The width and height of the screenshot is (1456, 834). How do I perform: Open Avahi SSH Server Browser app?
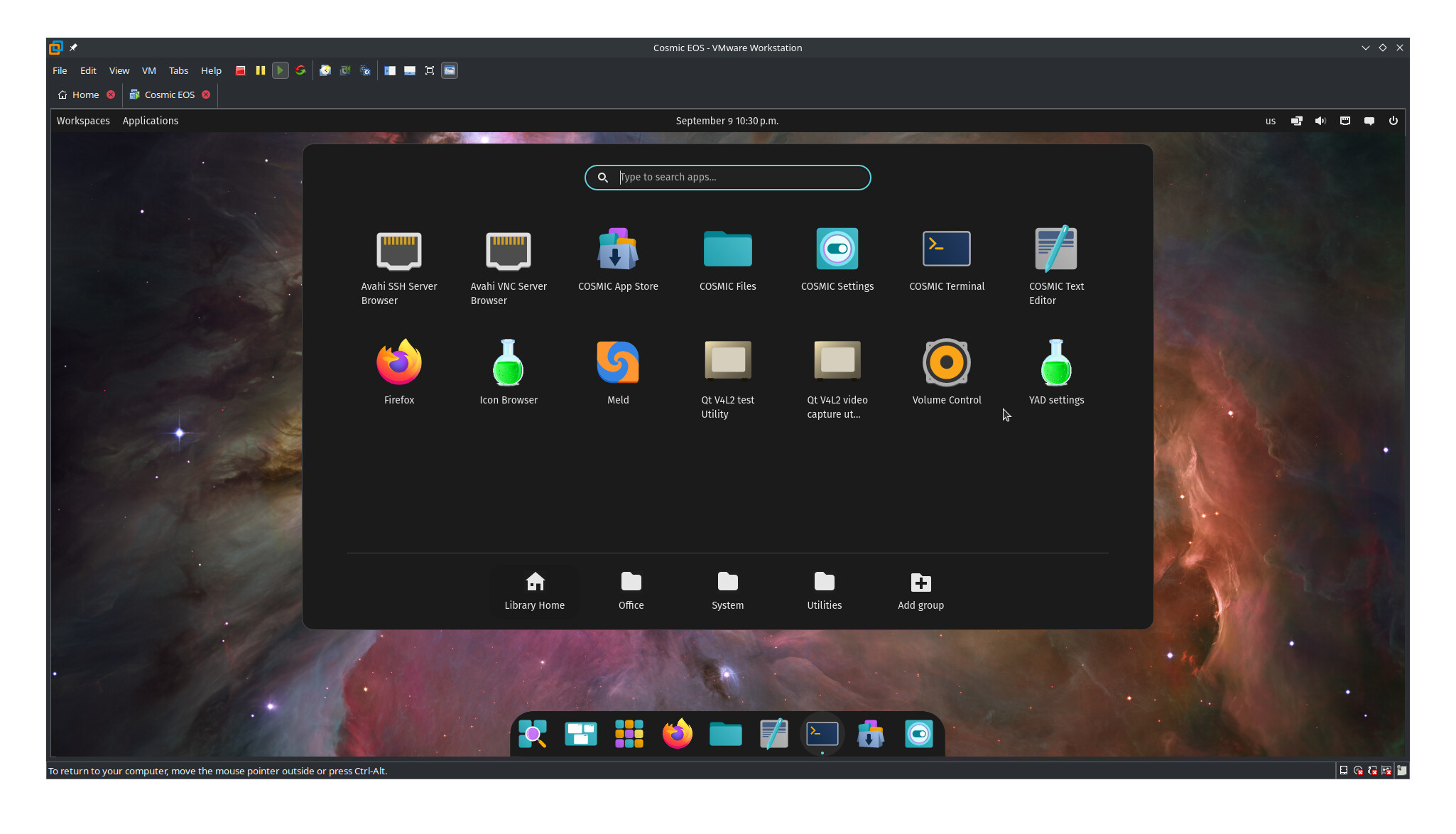click(x=399, y=266)
